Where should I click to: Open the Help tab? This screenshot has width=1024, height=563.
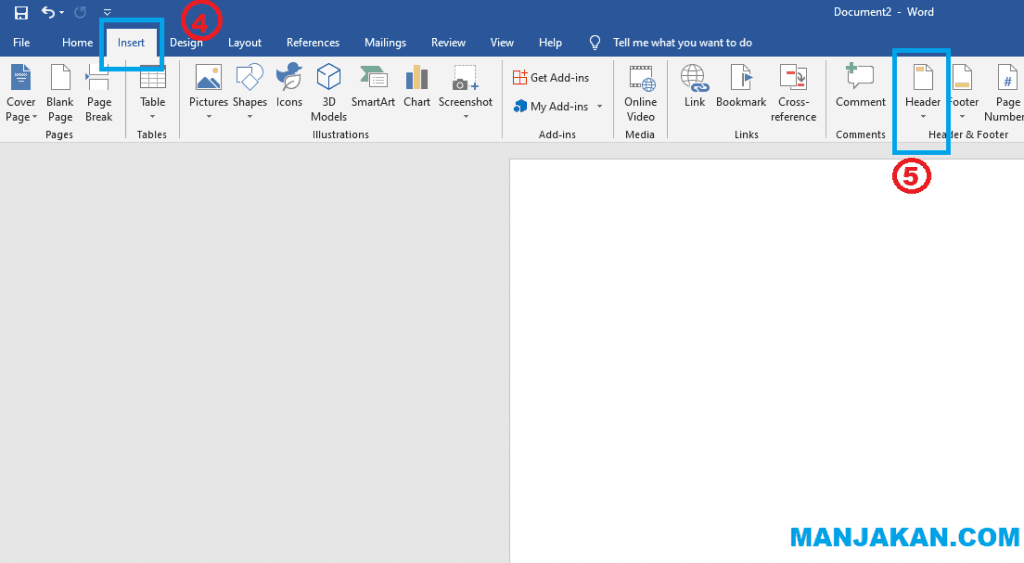(550, 42)
